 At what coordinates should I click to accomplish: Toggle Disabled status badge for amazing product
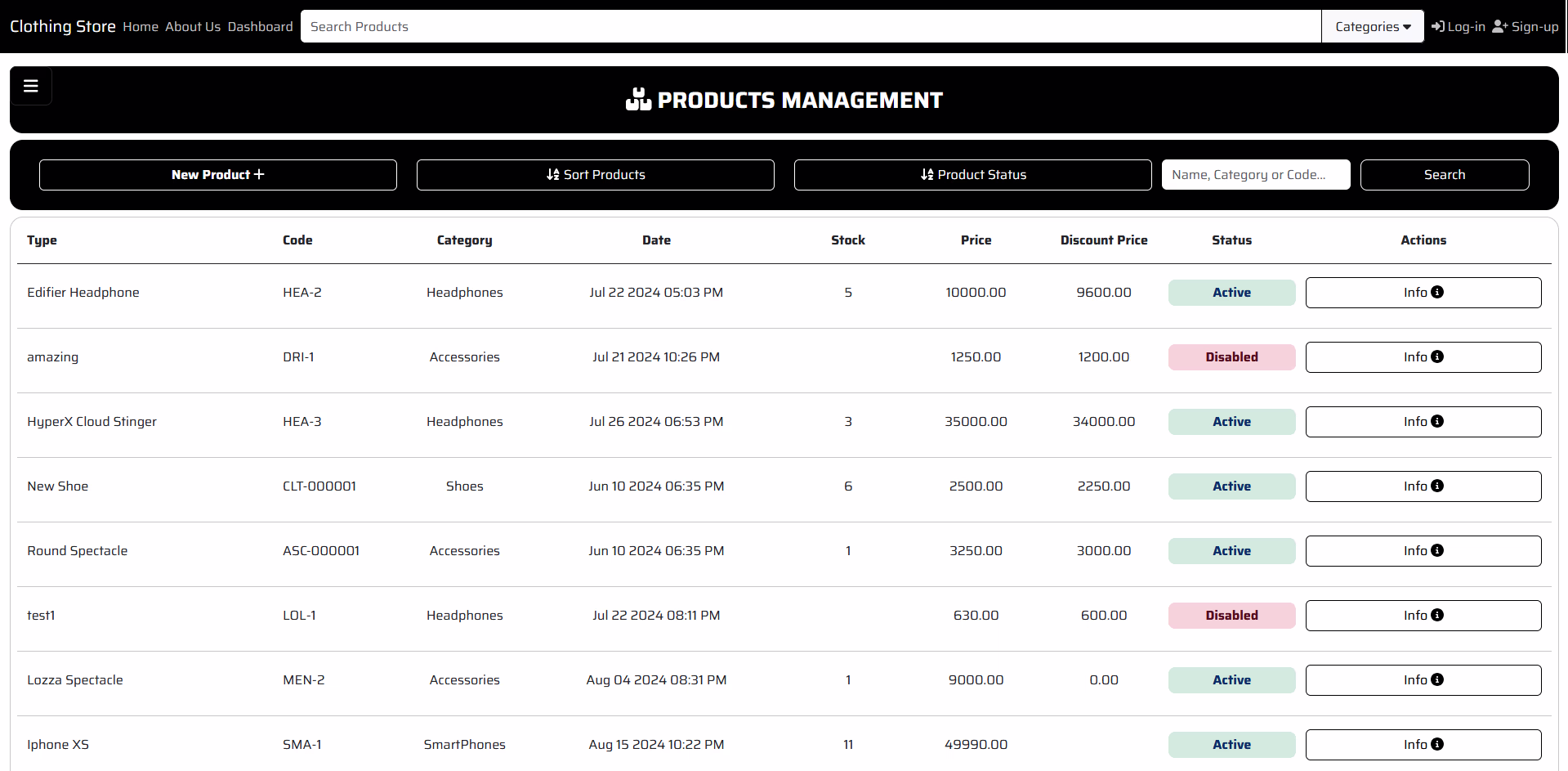click(x=1231, y=357)
